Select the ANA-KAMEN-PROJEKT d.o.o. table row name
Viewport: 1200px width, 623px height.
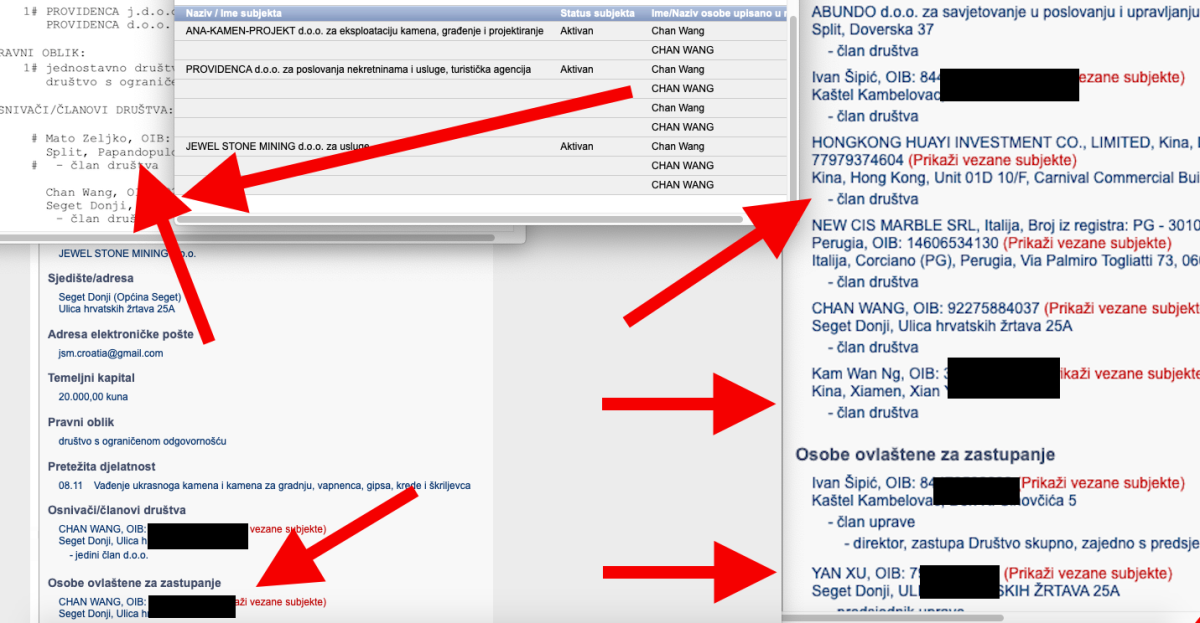click(365, 31)
